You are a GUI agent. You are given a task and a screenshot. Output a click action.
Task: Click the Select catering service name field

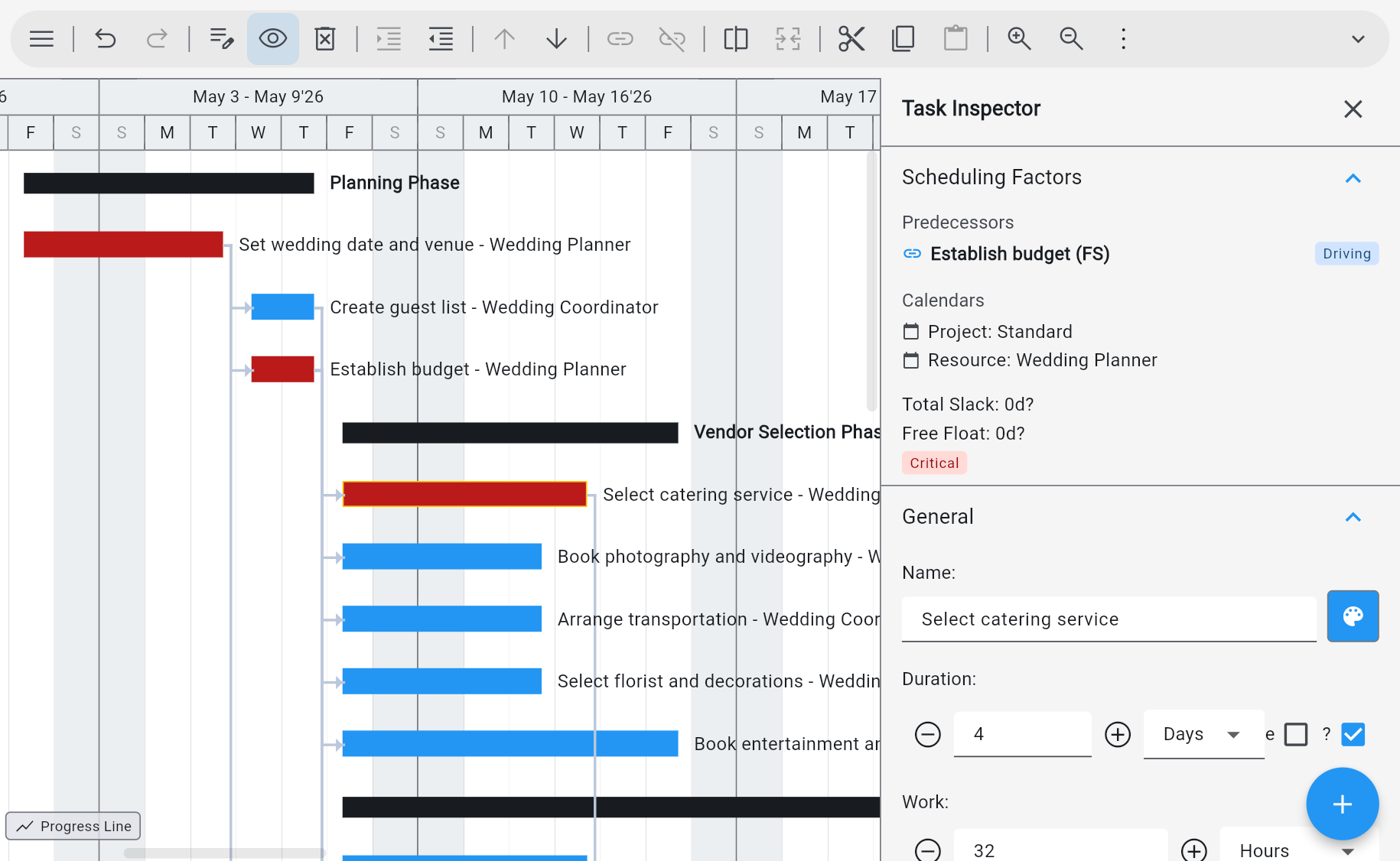pos(1108,619)
